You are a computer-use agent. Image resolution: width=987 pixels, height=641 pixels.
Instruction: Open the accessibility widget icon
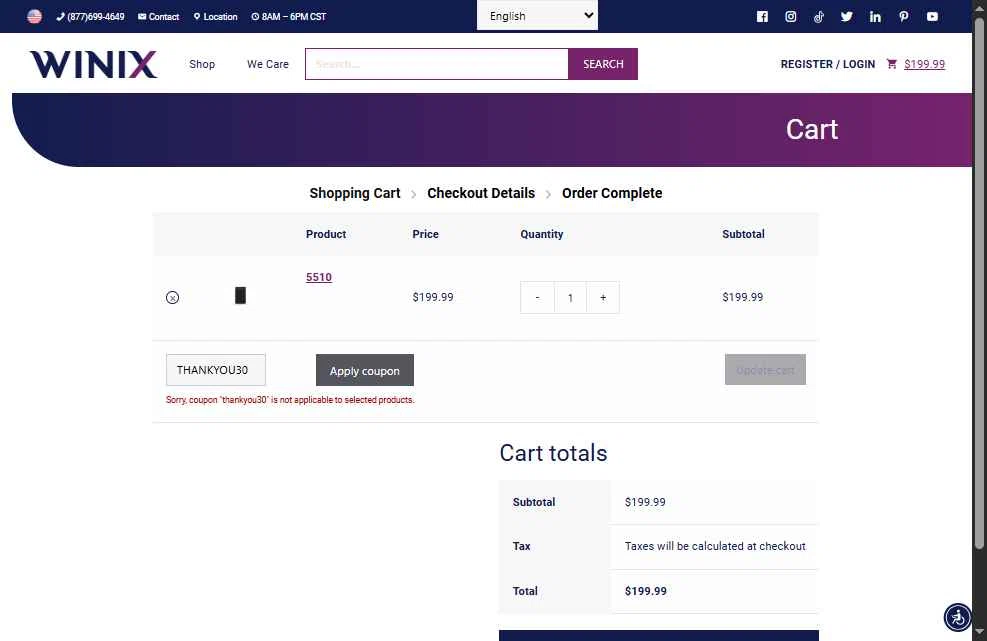click(957, 617)
